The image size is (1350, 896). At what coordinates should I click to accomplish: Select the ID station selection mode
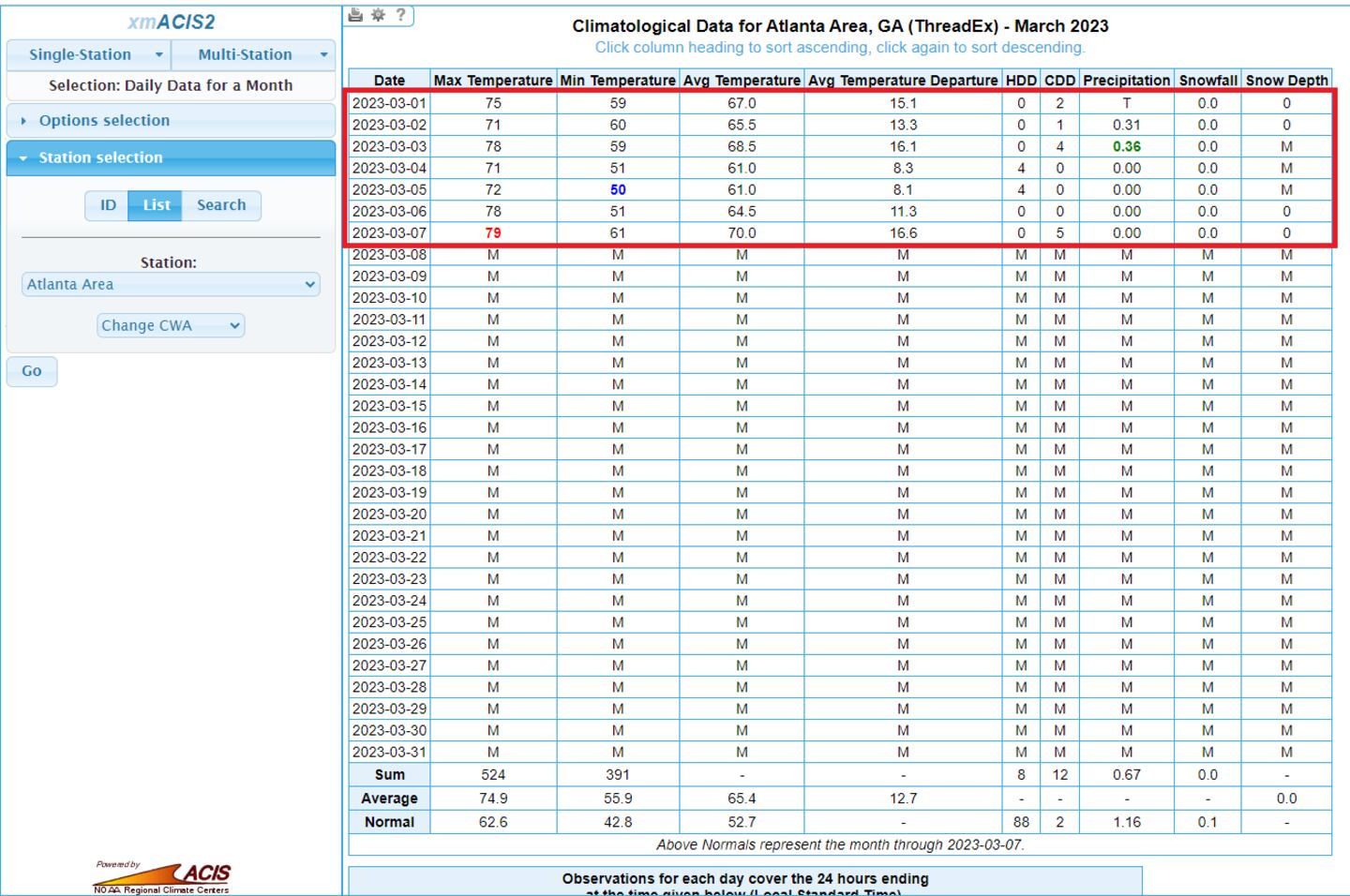108,205
